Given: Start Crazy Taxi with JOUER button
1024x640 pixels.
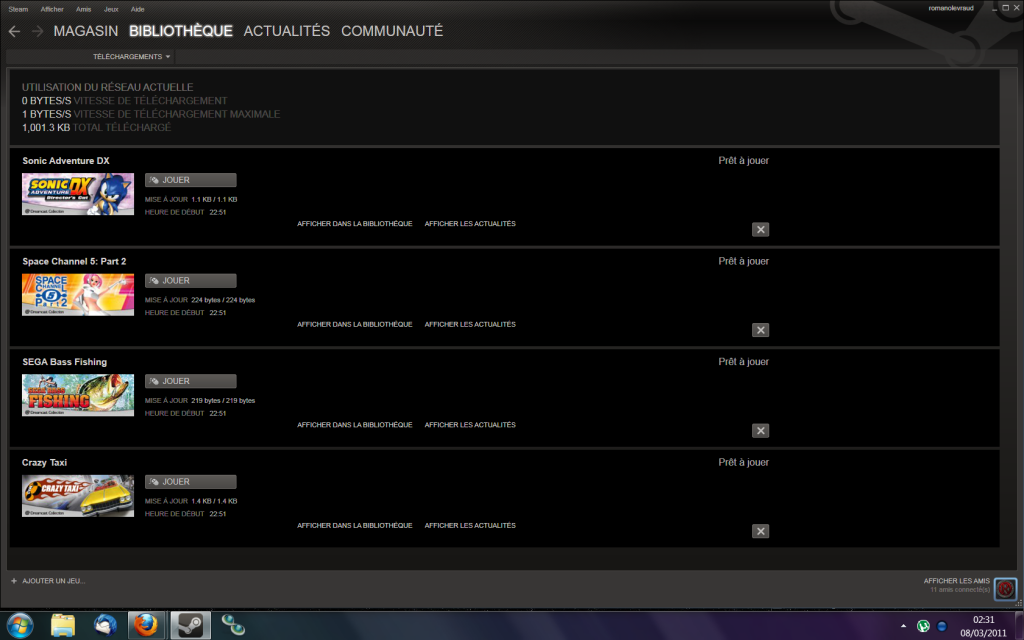Looking at the screenshot, I should pyautogui.click(x=191, y=482).
